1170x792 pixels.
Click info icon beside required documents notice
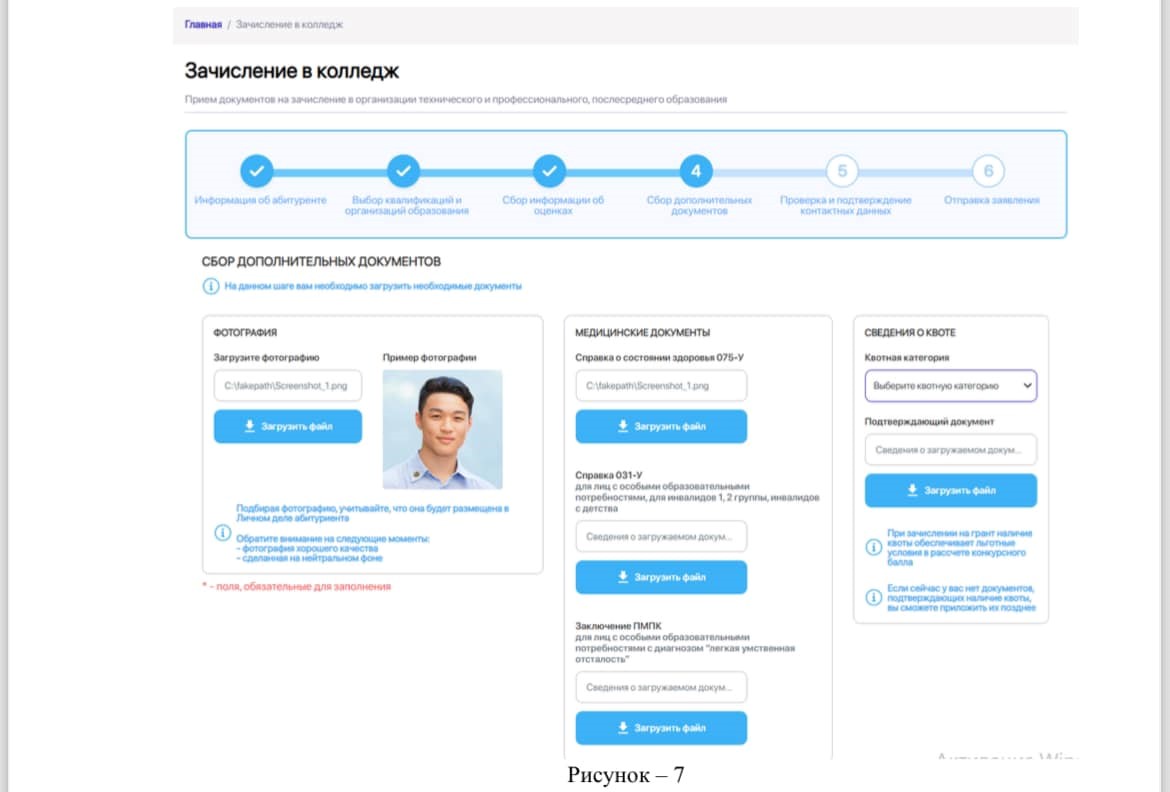[211, 286]
